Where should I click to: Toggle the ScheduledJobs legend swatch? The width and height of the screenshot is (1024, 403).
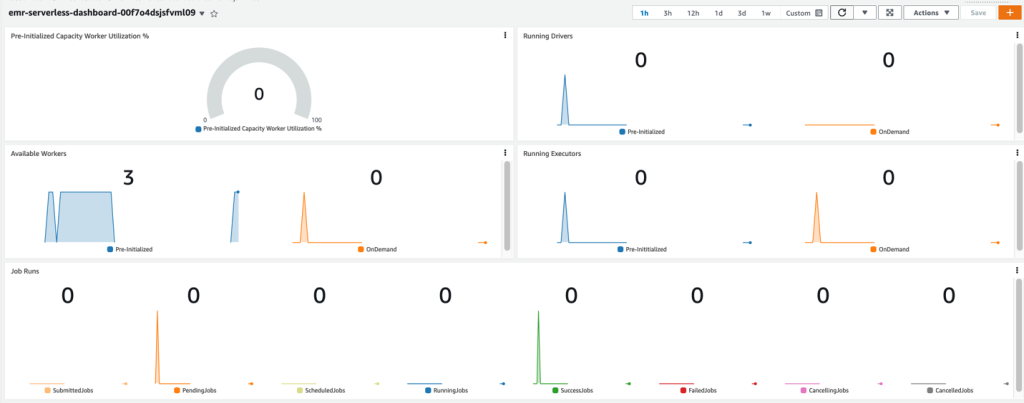pos(300,391)
